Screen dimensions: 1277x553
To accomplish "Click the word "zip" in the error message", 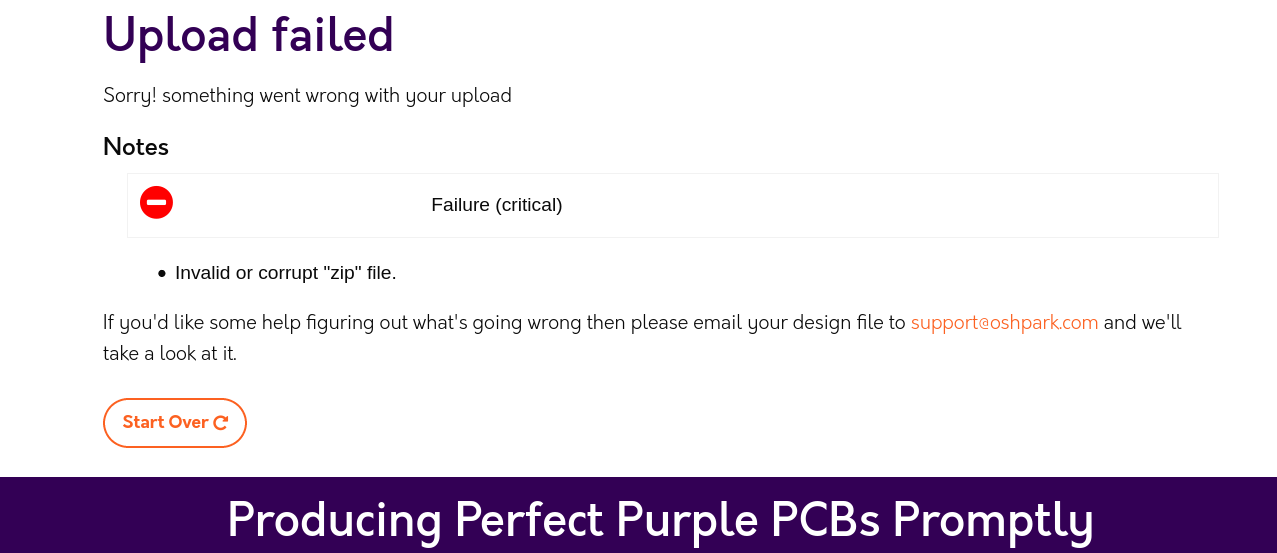I will click(x=344, y=273).
